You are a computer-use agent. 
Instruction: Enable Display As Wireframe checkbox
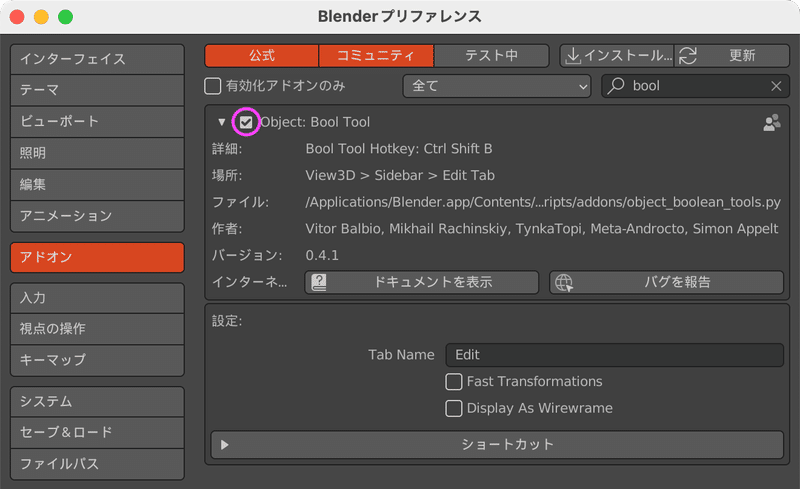click(x=454, y=408)
